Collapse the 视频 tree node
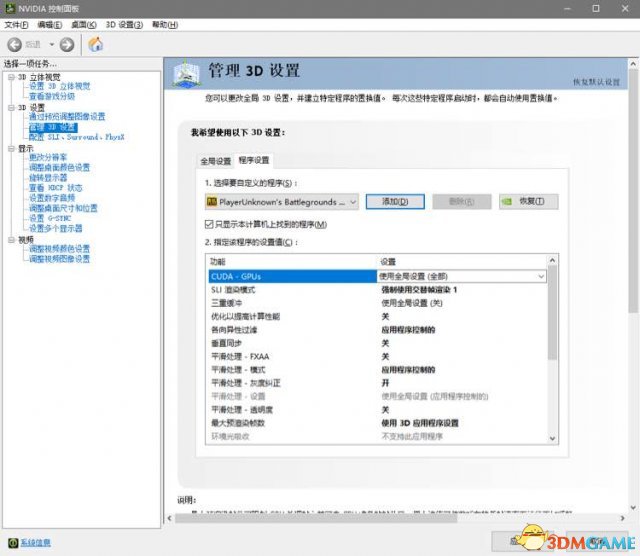640x556 pixels. pos(11,240)
